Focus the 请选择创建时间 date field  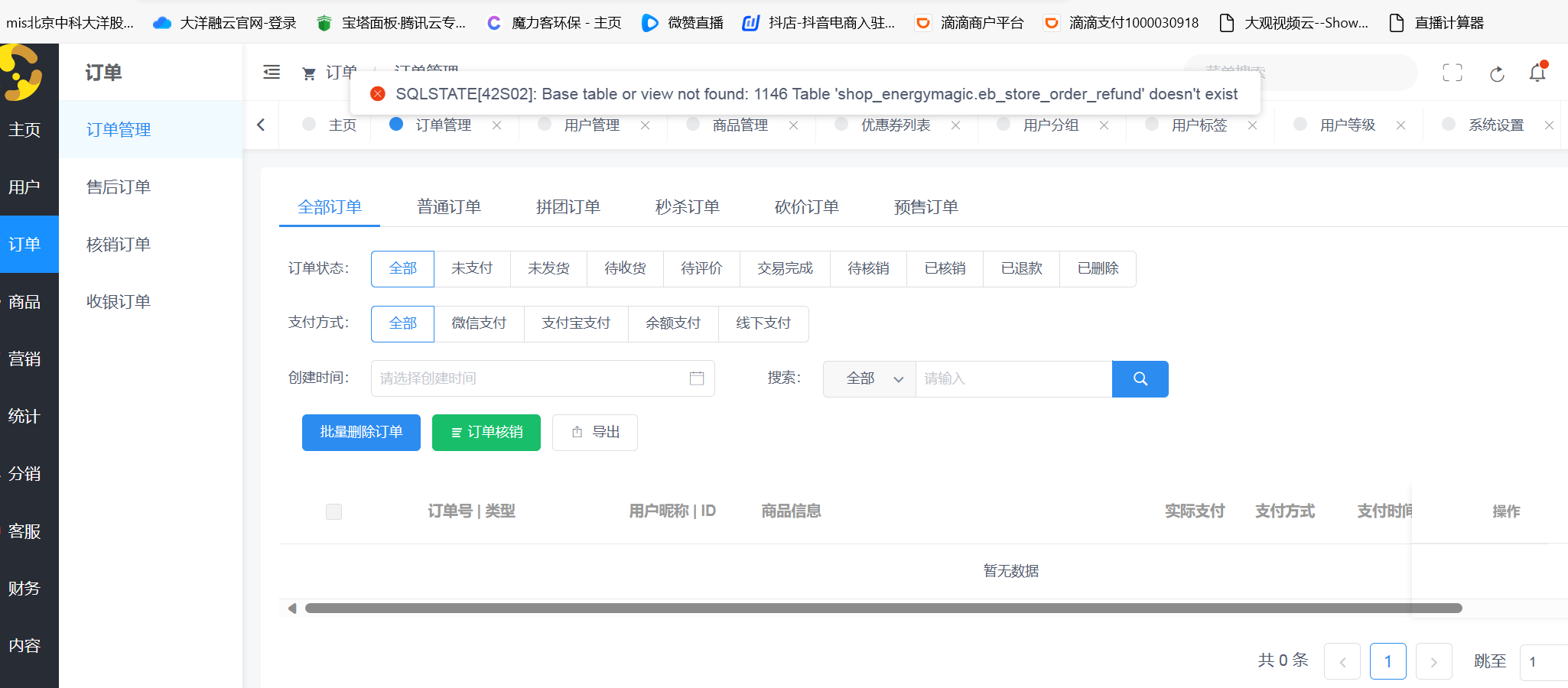543,378
